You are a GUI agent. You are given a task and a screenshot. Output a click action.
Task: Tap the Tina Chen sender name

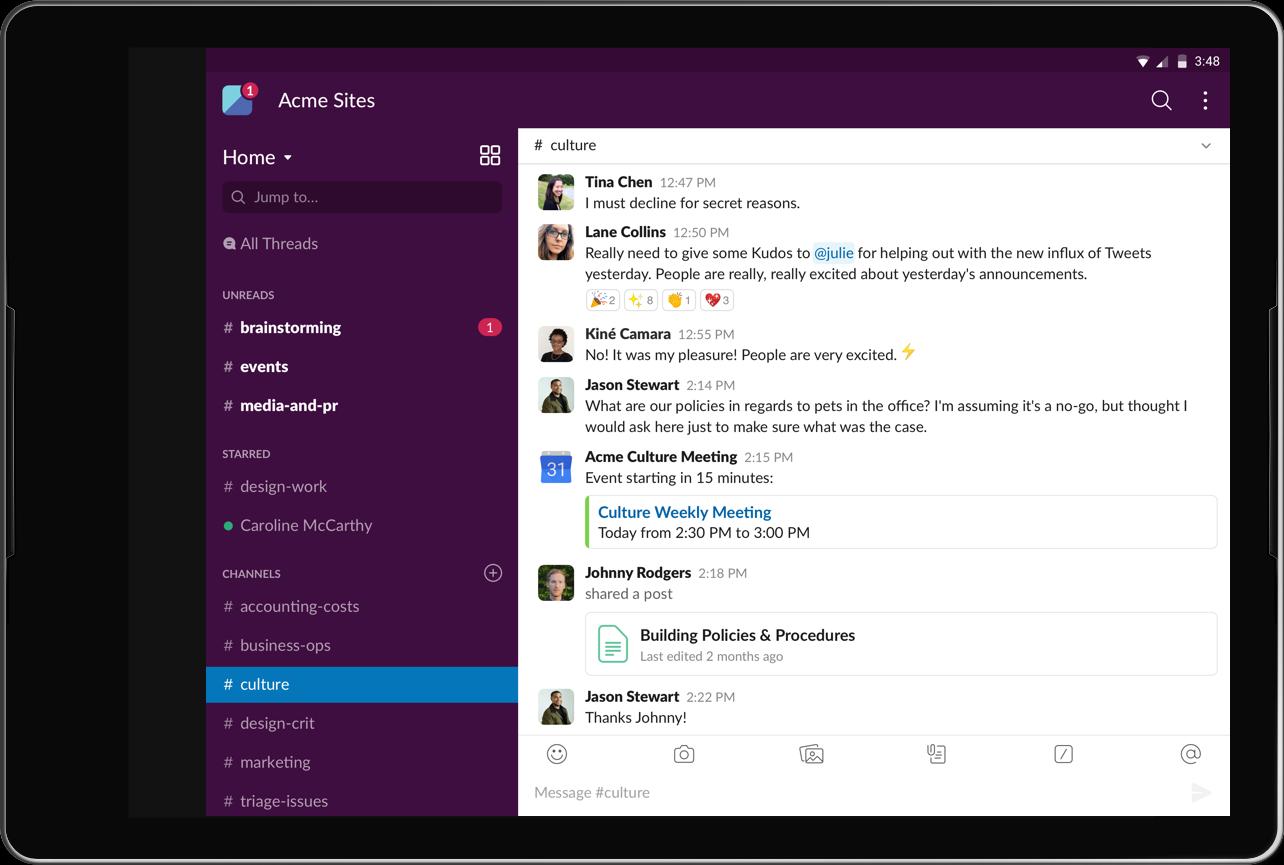(618, 182)
